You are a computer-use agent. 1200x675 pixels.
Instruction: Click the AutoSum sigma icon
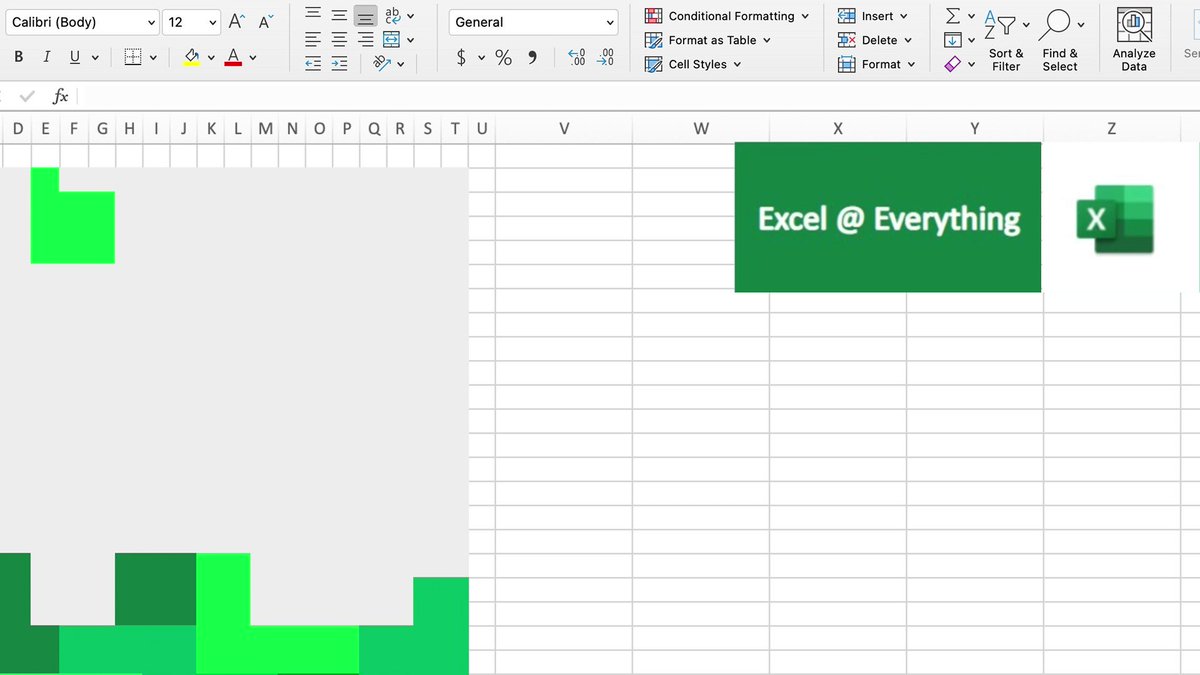click(953, 15)
